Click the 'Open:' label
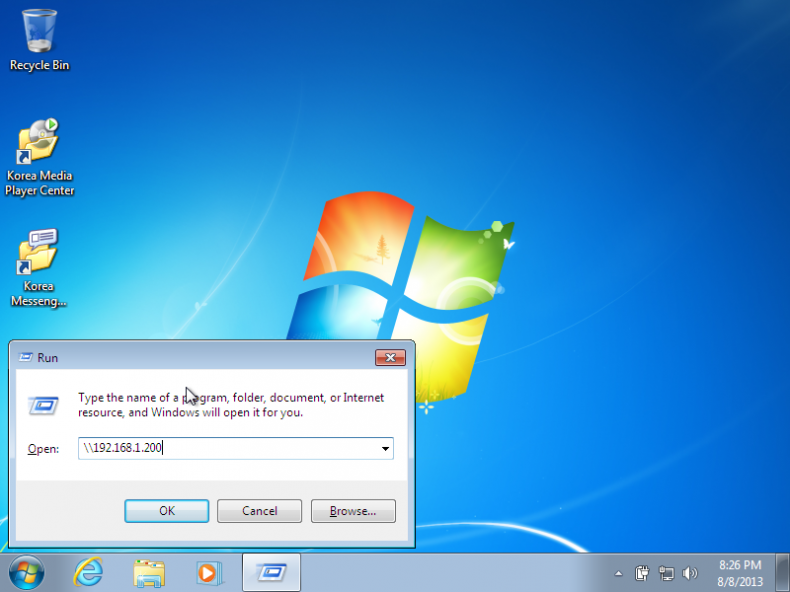 coord(43,449)
